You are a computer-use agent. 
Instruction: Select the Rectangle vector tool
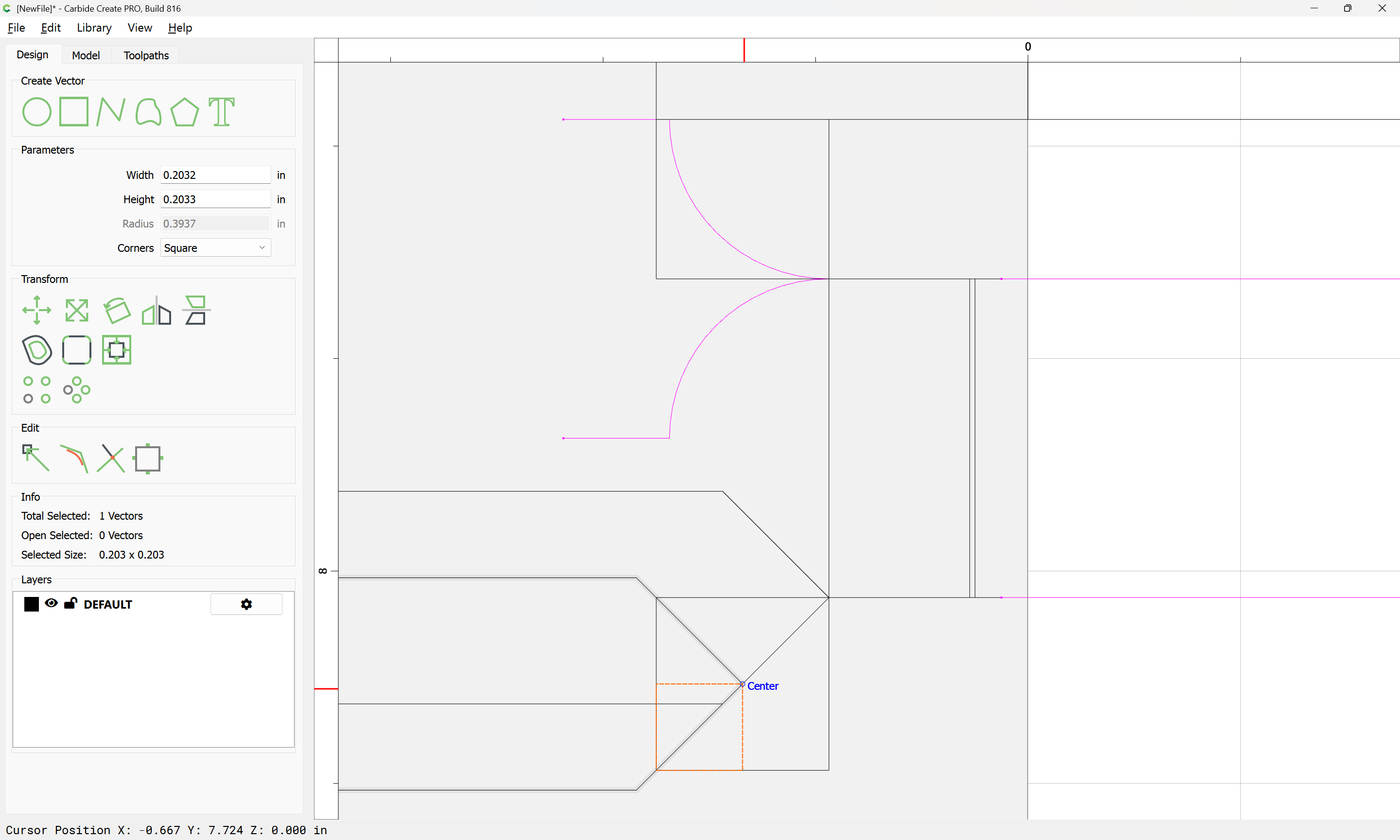(x=74, y=111)
